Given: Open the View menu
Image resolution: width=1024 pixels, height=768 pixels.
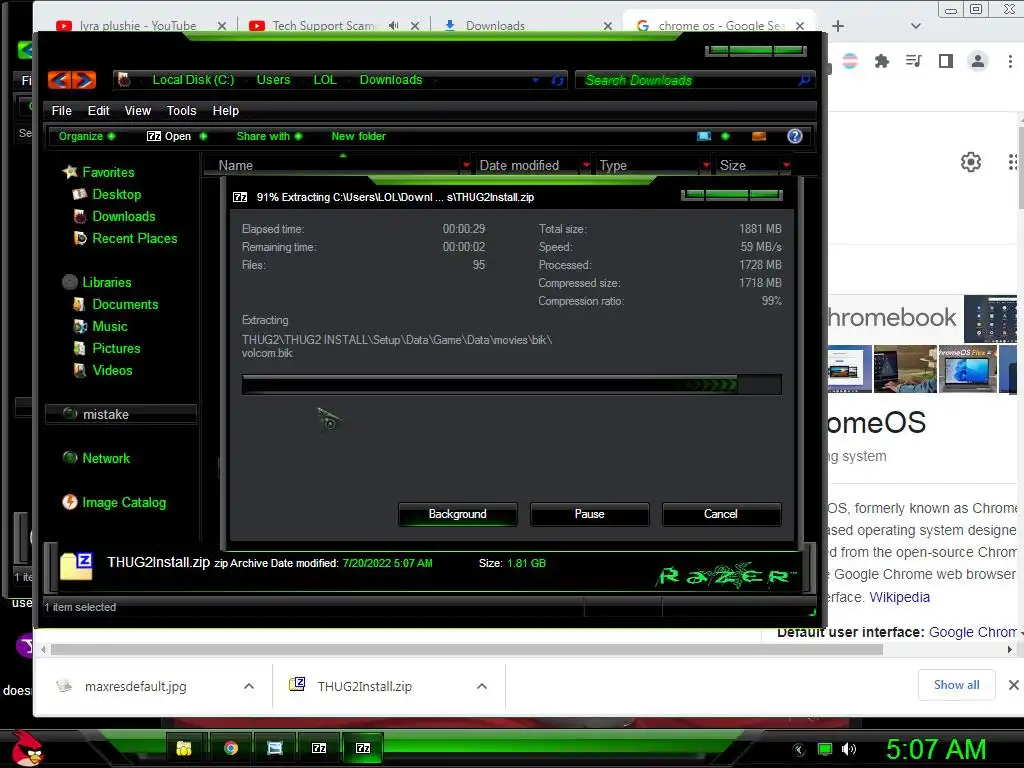Looking at the screenshot, I should click(x=138, y=111).
